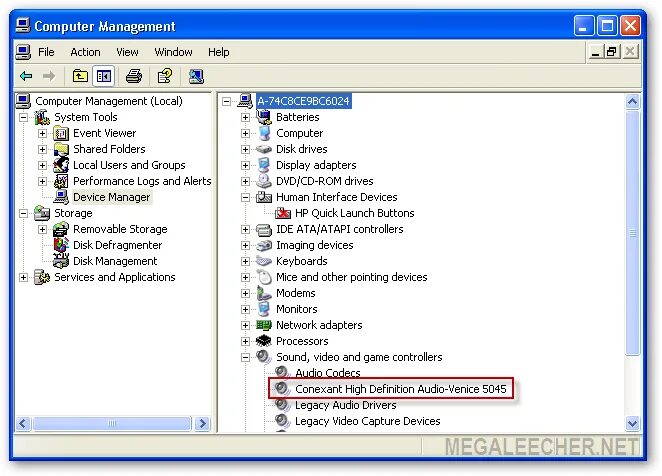The height and width of the screenshot is (476, 662).
Task: Click left pane horizontal scroll right arrow
Action: 203,424
